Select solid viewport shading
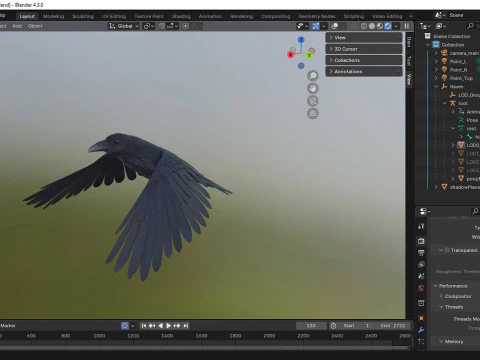The height and width of the screenshot is (360, 480). click(372, 26)
